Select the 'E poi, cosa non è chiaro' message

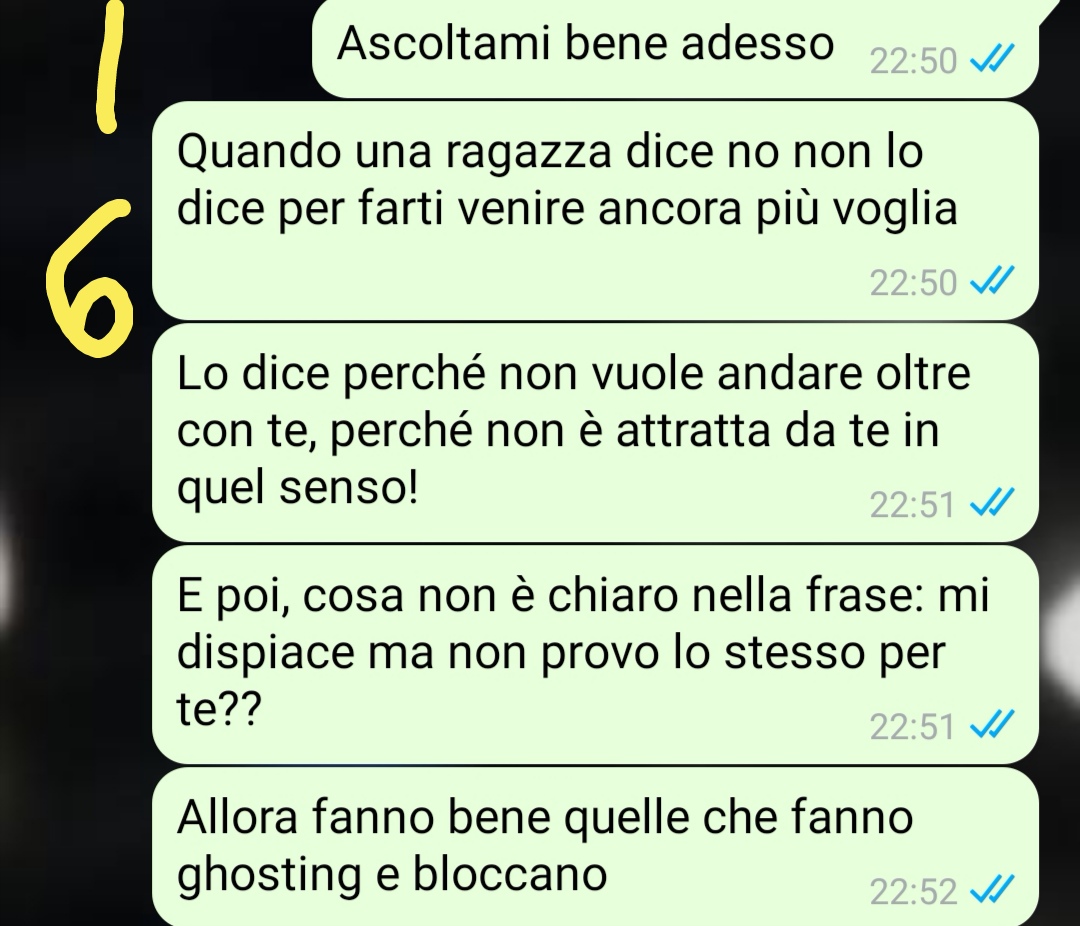tap(595, 655)
